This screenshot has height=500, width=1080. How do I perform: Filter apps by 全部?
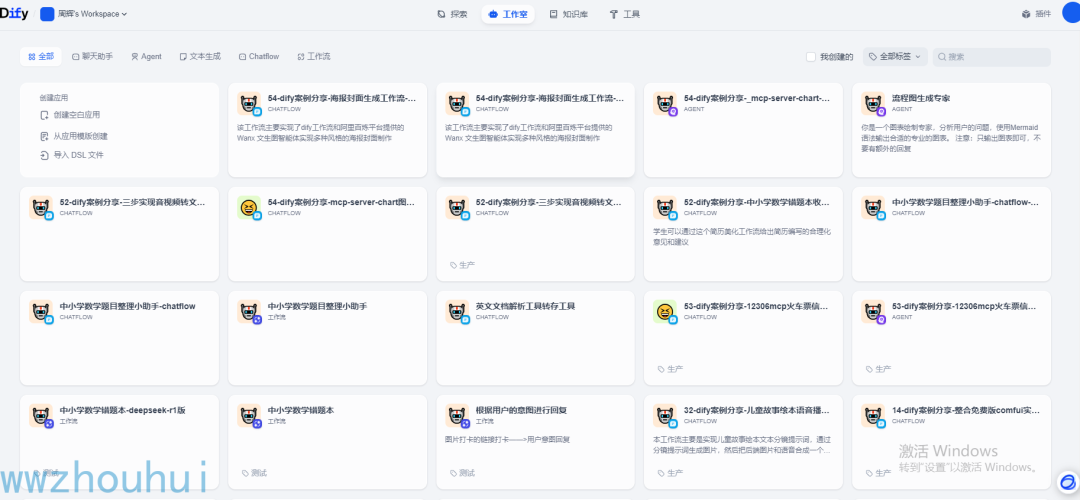pyautogui.click(x=41, y=56)
